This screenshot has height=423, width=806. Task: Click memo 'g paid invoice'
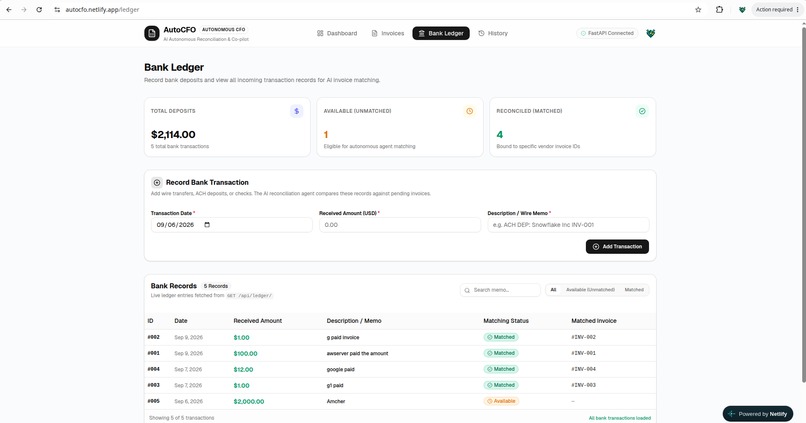click(343, 338)
